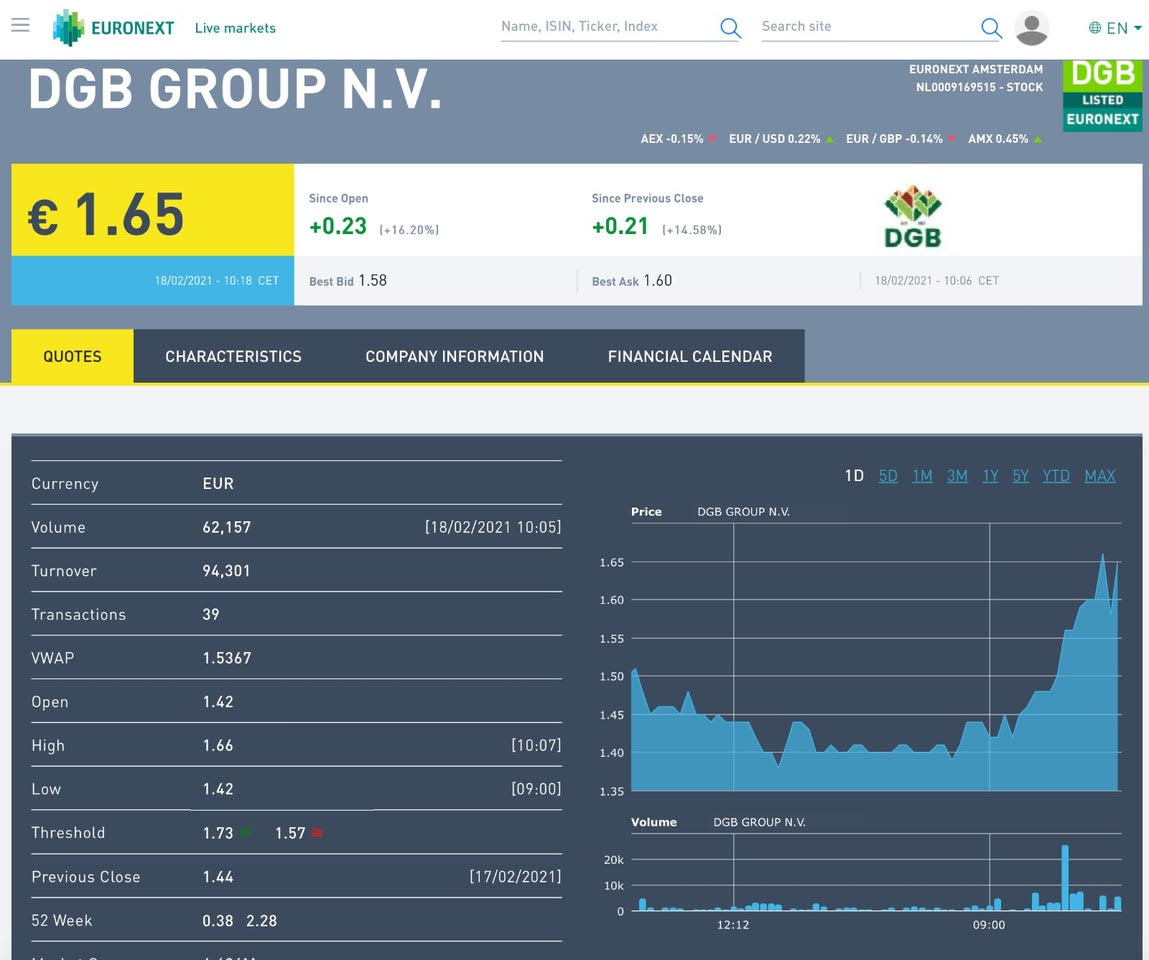Switch chart to 1M range
Screen dimensions: 1149x960
tap(923, 476)
